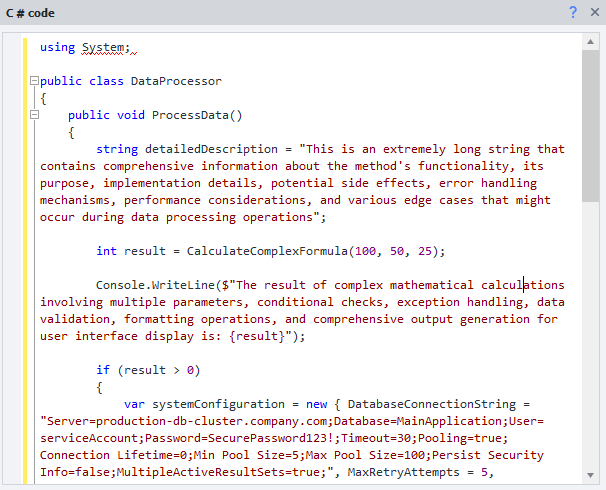The height and width of the screenshot is (490, 606).
Task: Click the underlined 'System;' text
Action: 106,47
